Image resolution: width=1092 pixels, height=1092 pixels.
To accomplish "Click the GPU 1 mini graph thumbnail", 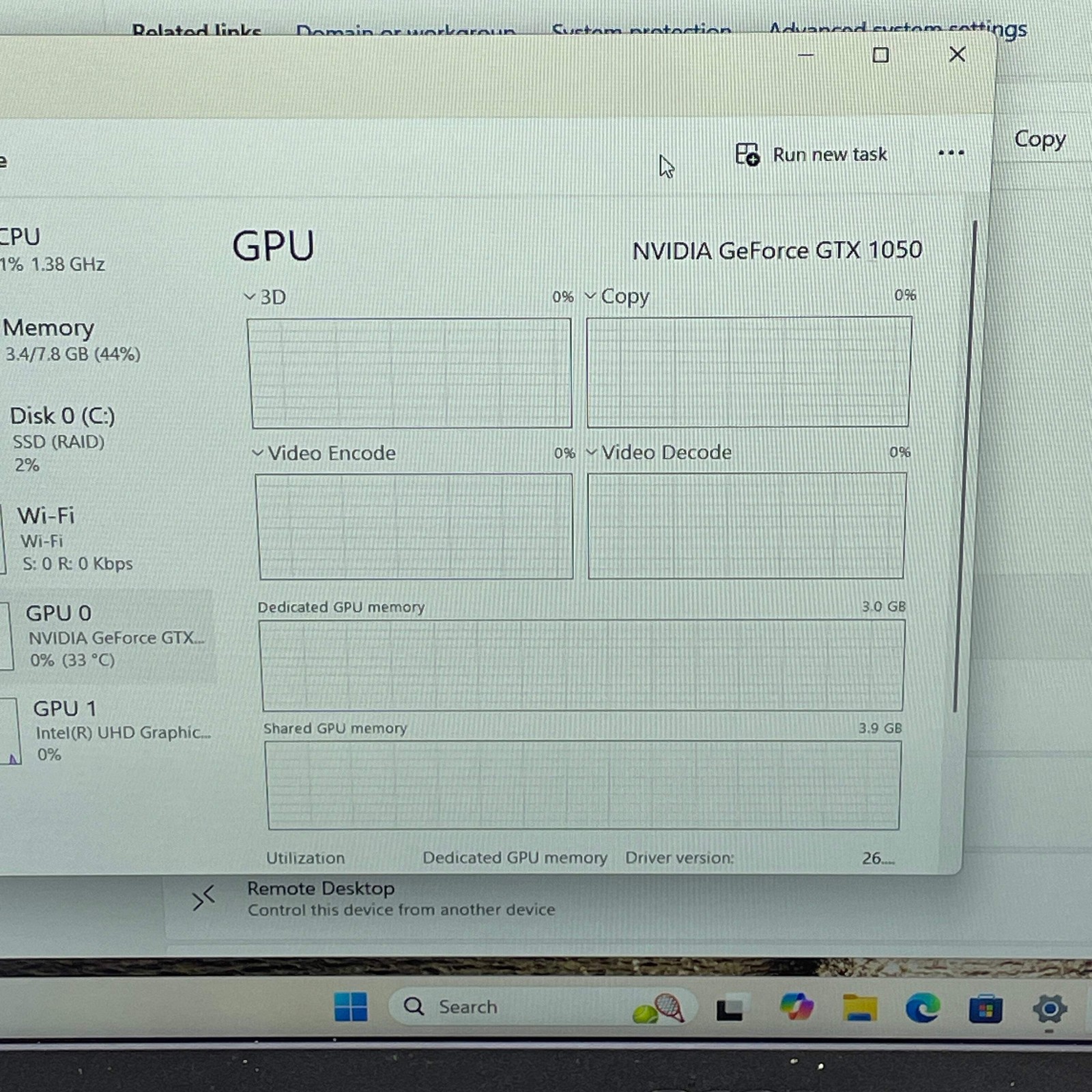I will click(x=10, y=732).
